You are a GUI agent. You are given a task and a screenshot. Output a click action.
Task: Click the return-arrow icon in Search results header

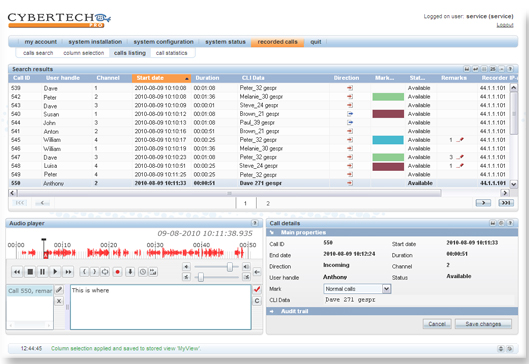tap(476, 69)
